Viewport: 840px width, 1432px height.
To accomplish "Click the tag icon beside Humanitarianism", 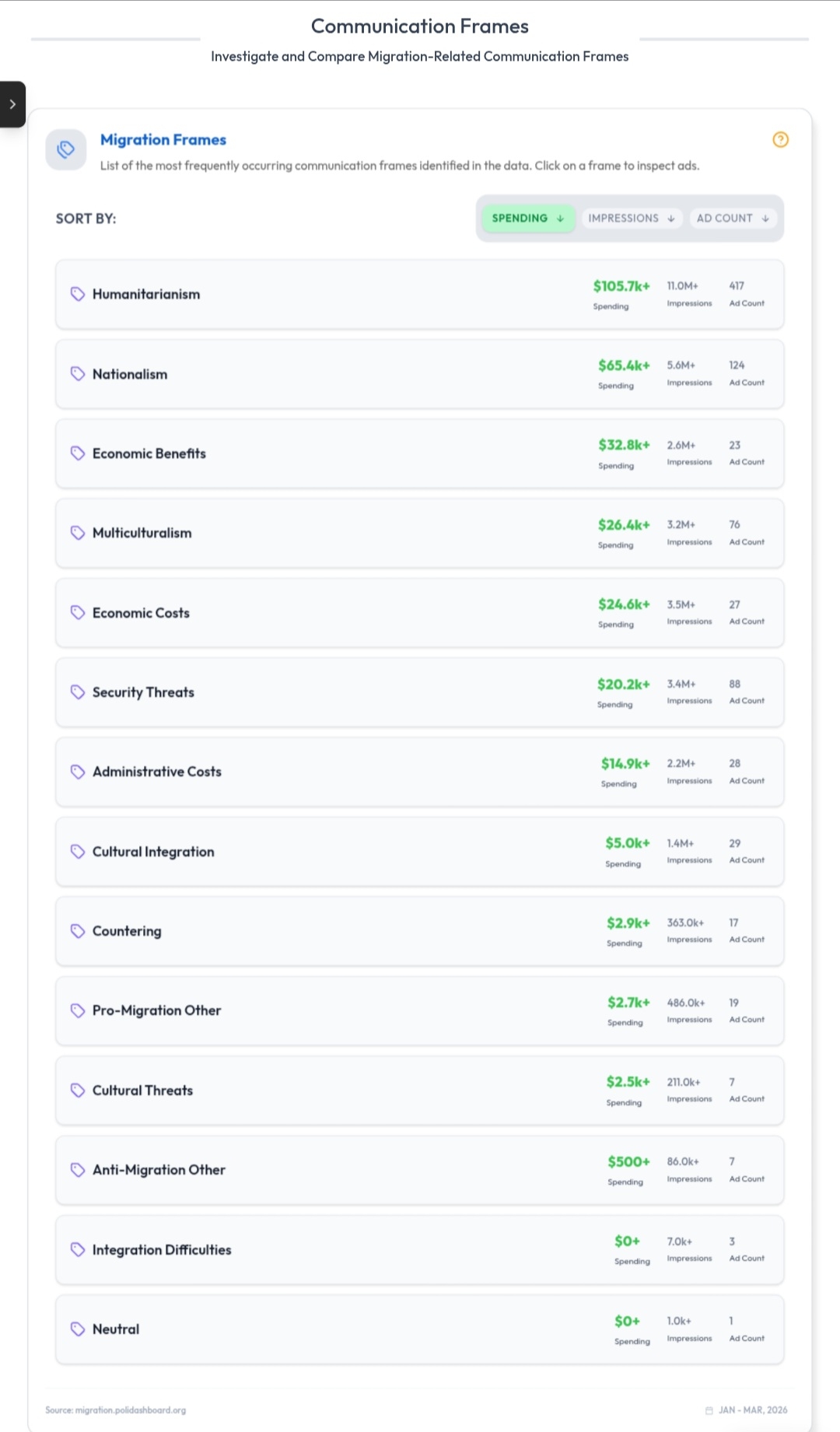I will point(78,294).
